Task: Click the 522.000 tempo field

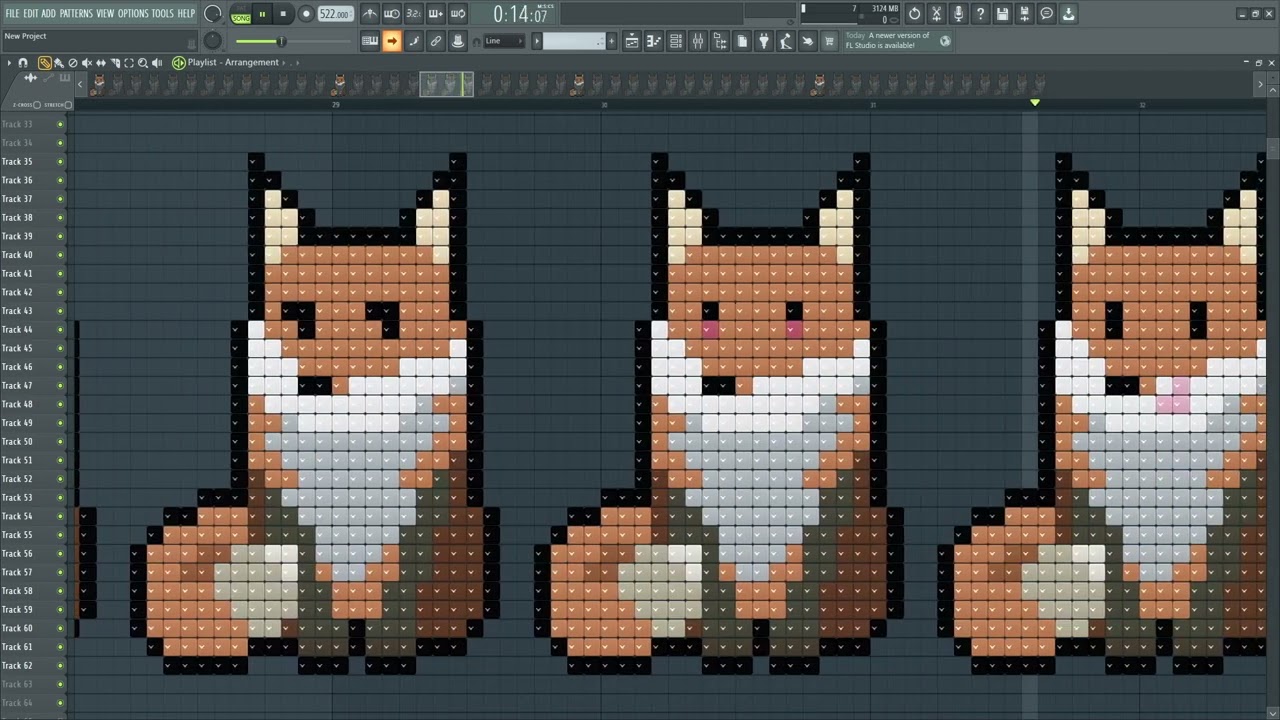Action: (335, 14)
